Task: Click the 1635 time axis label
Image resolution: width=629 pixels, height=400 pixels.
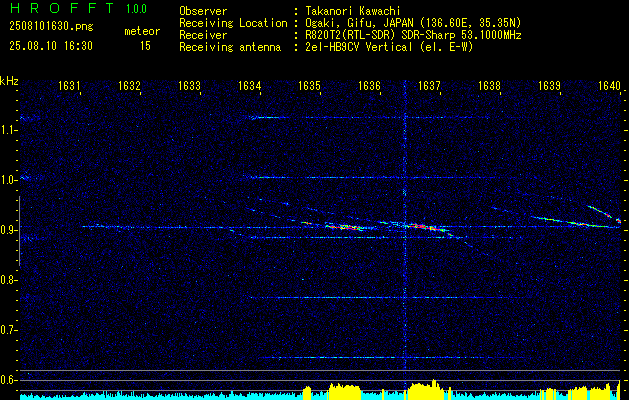Action: point(310,86)
